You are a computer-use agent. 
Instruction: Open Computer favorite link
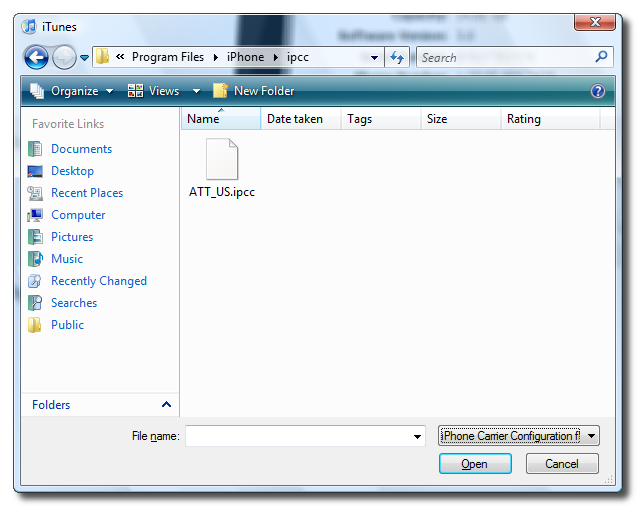tap(78, 215)
